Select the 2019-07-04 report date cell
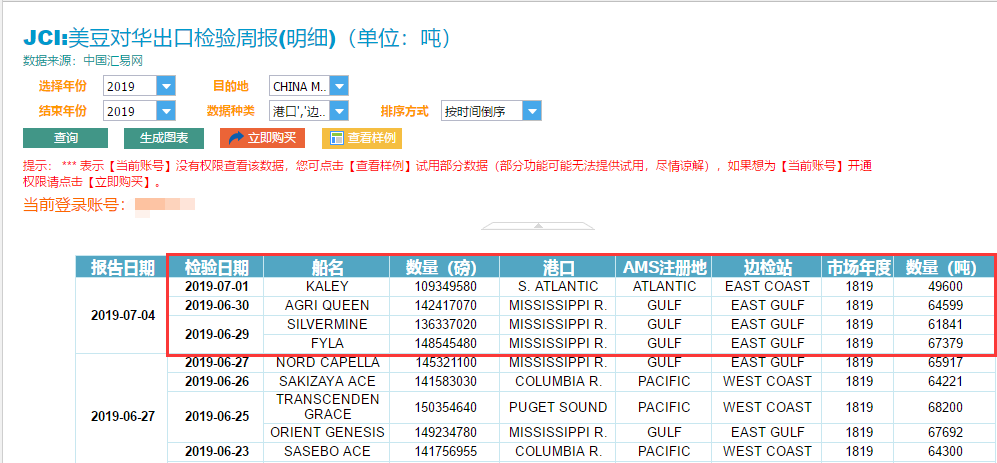 coord(122,315)
